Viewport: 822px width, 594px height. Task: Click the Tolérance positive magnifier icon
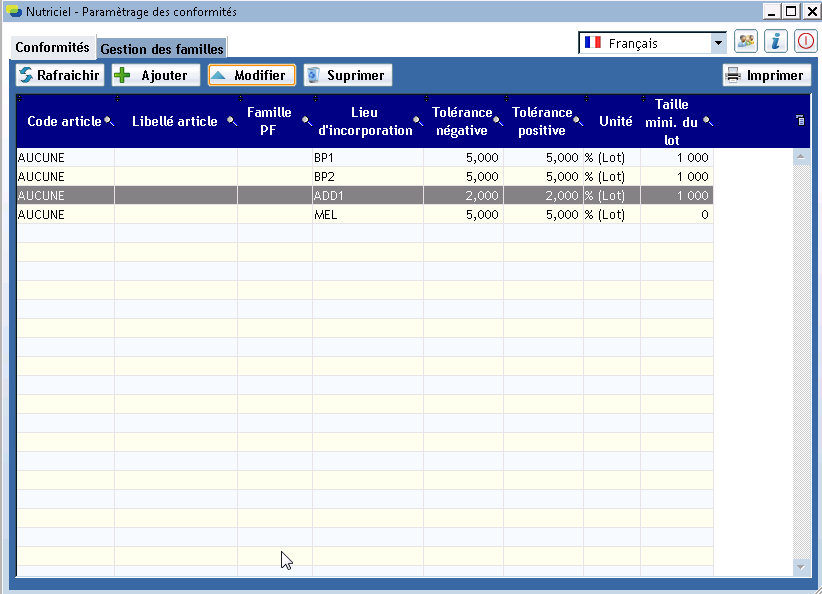(578, 121)
